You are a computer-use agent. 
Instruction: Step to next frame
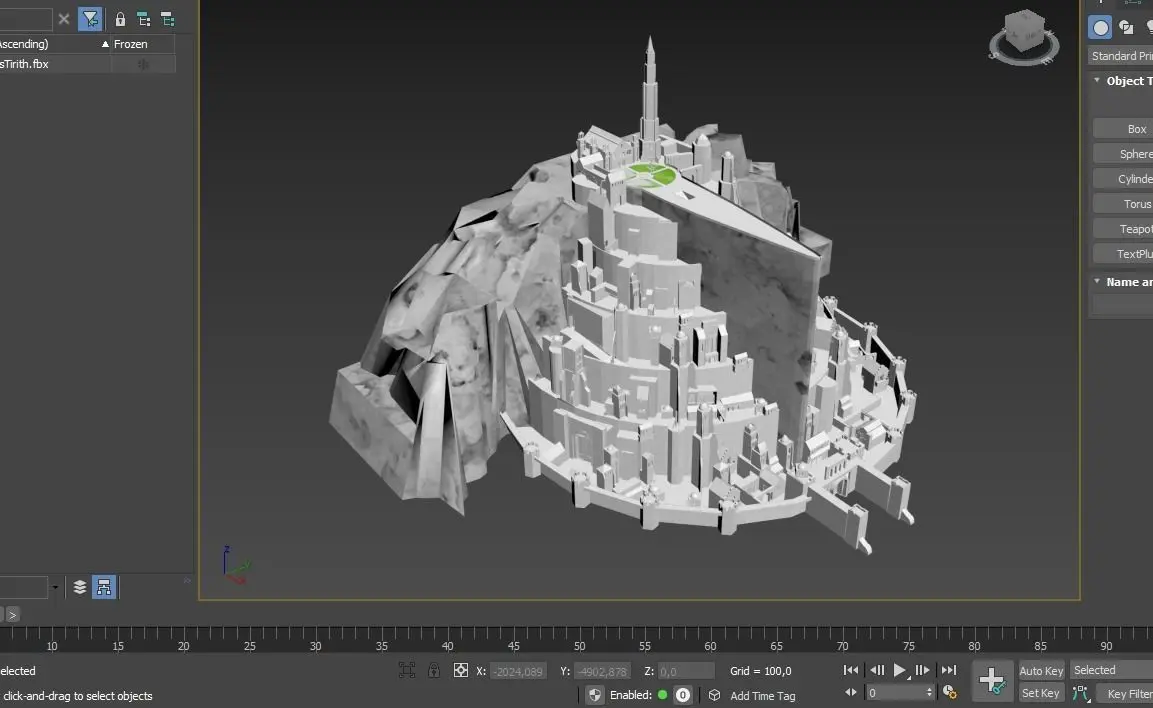922,670
